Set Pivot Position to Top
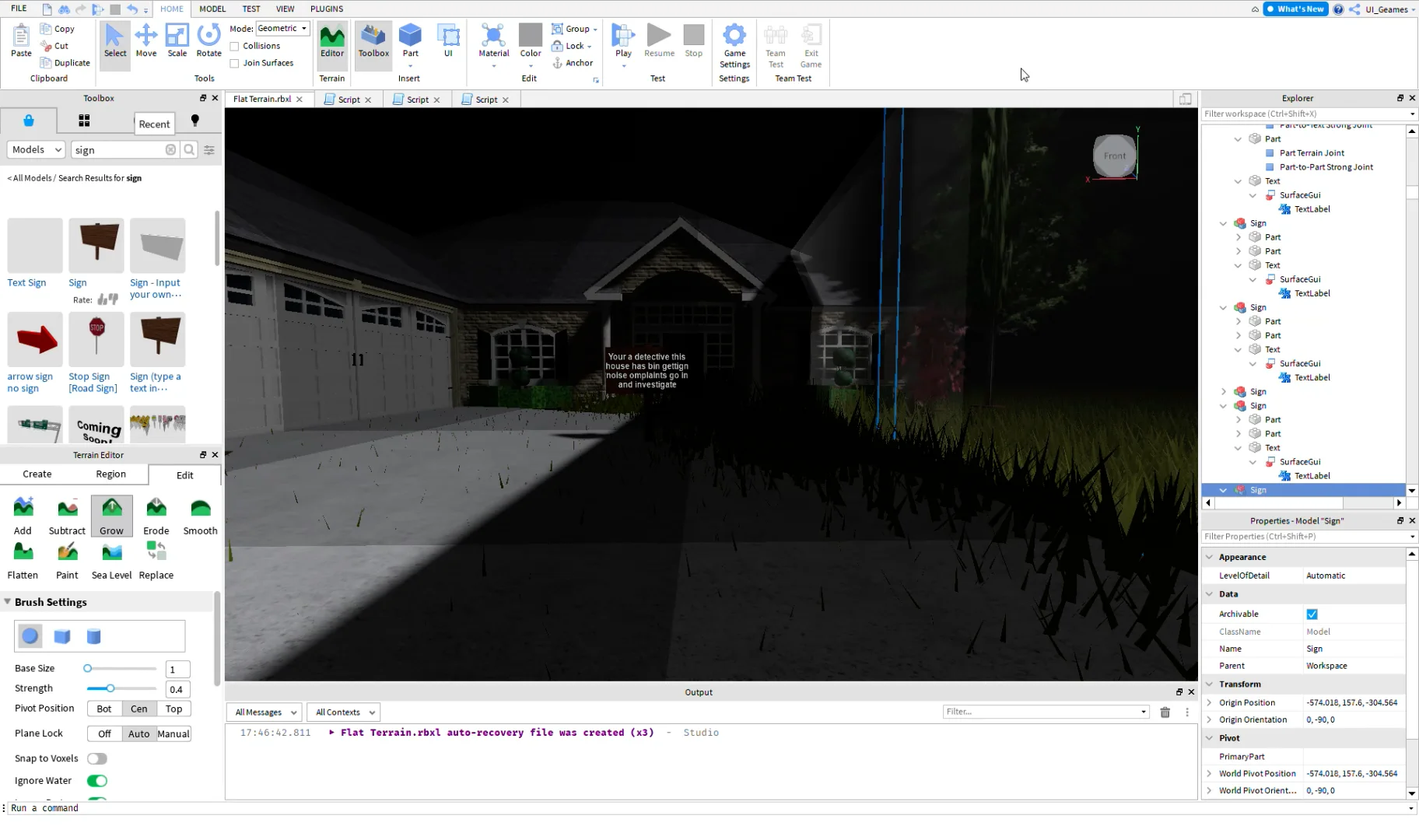Viewport: 1419px width, 840px height. click(x=173, y=709)
